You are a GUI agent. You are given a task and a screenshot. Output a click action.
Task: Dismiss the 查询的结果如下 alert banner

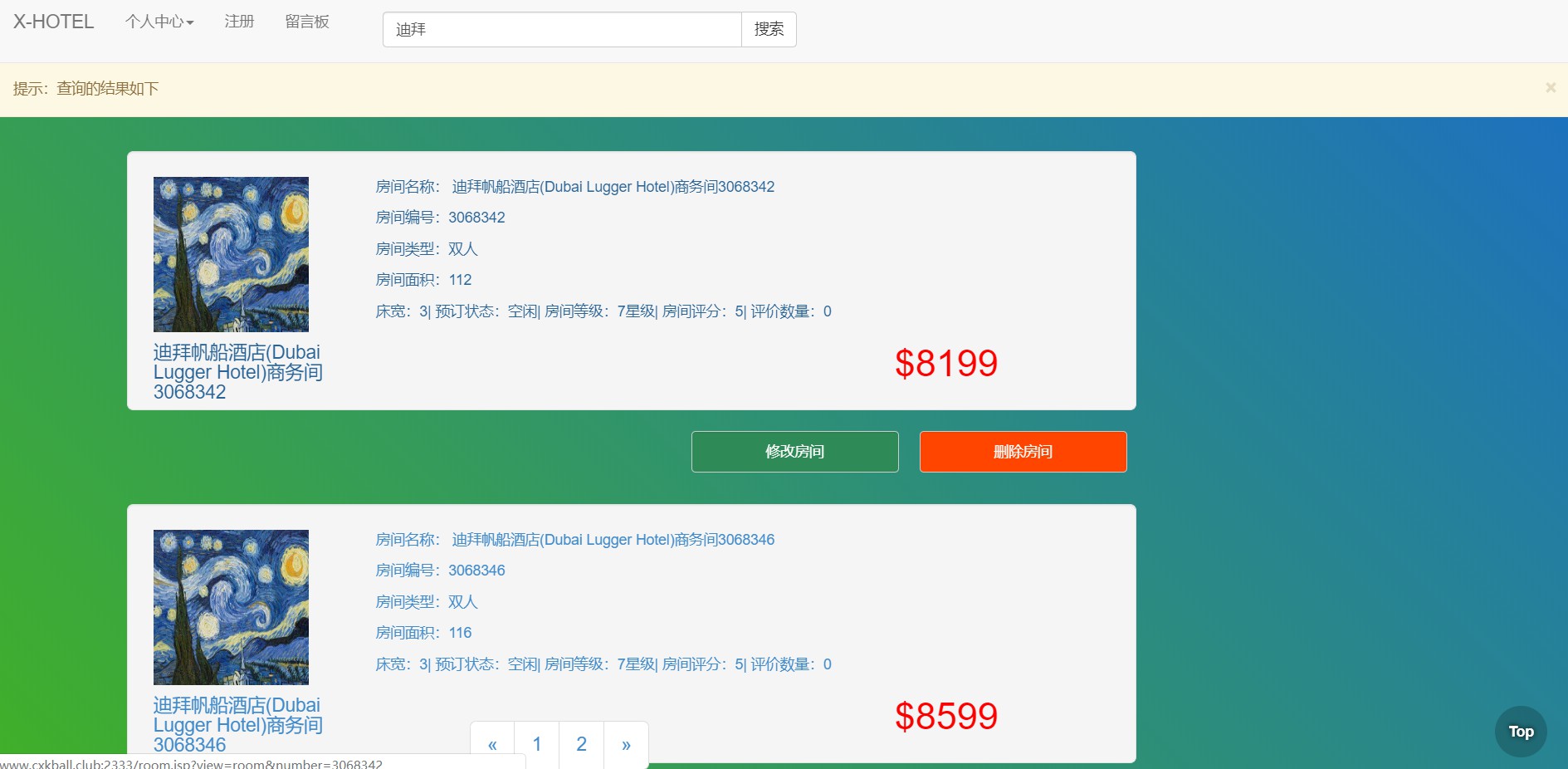coord(1550,88)
